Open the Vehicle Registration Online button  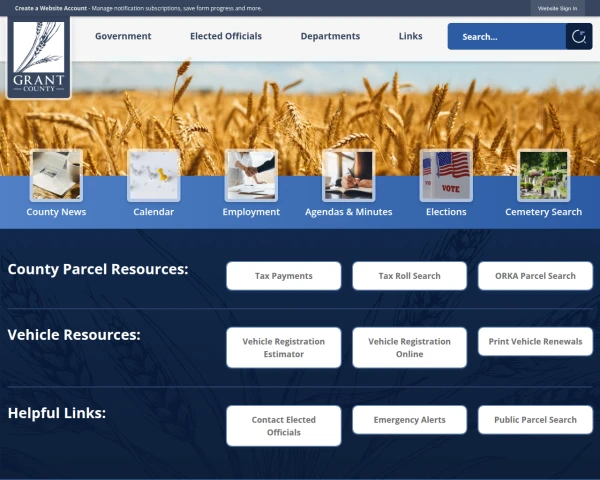[x=409, y=348]
